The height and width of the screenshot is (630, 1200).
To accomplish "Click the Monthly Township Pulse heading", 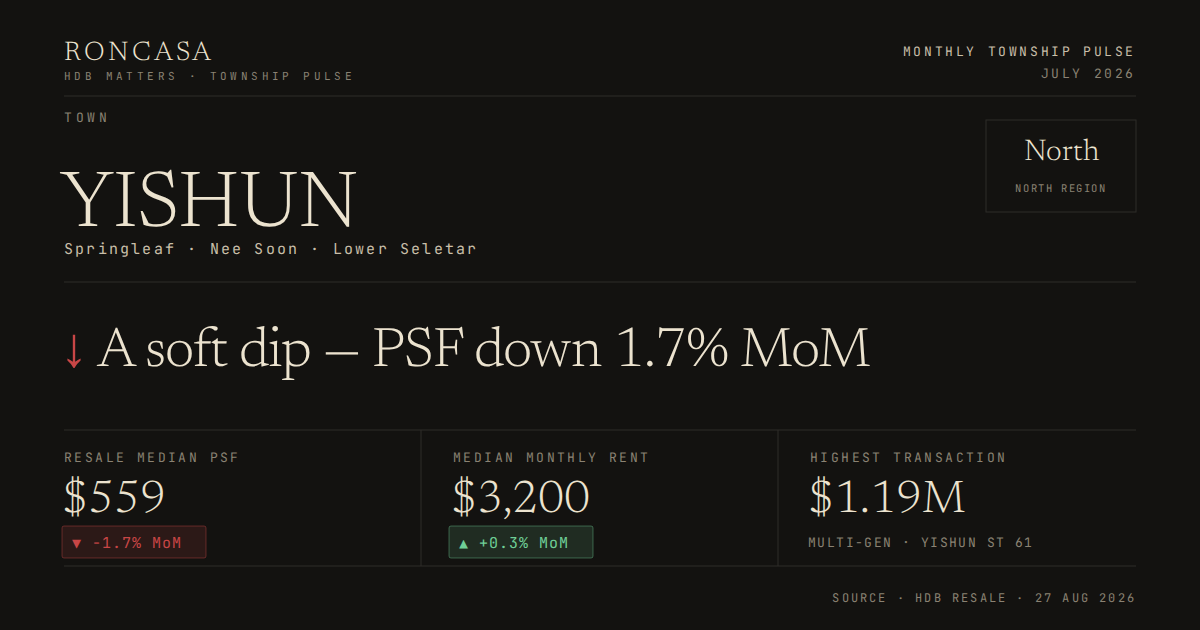I will 1019,52.
